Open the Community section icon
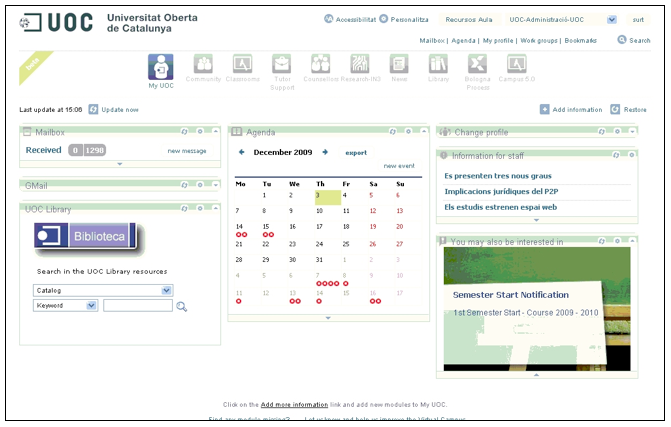This screenshot has height=427, width=671. (x=204, y=64)
